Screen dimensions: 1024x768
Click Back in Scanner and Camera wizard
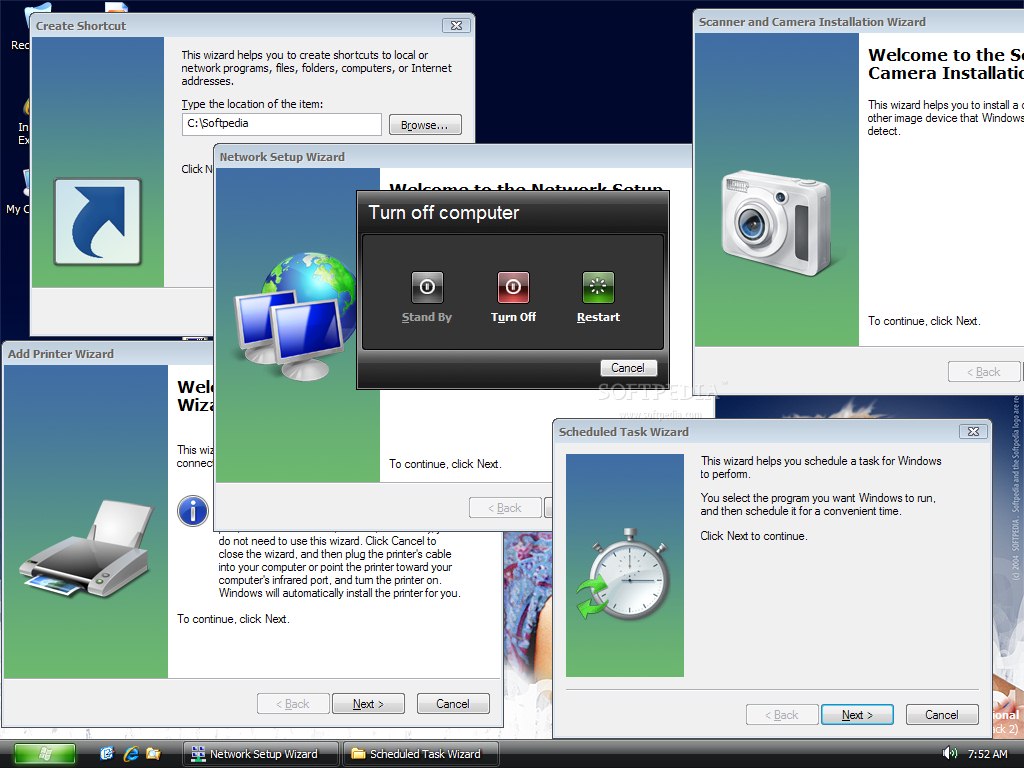click(x=984, y=372)
